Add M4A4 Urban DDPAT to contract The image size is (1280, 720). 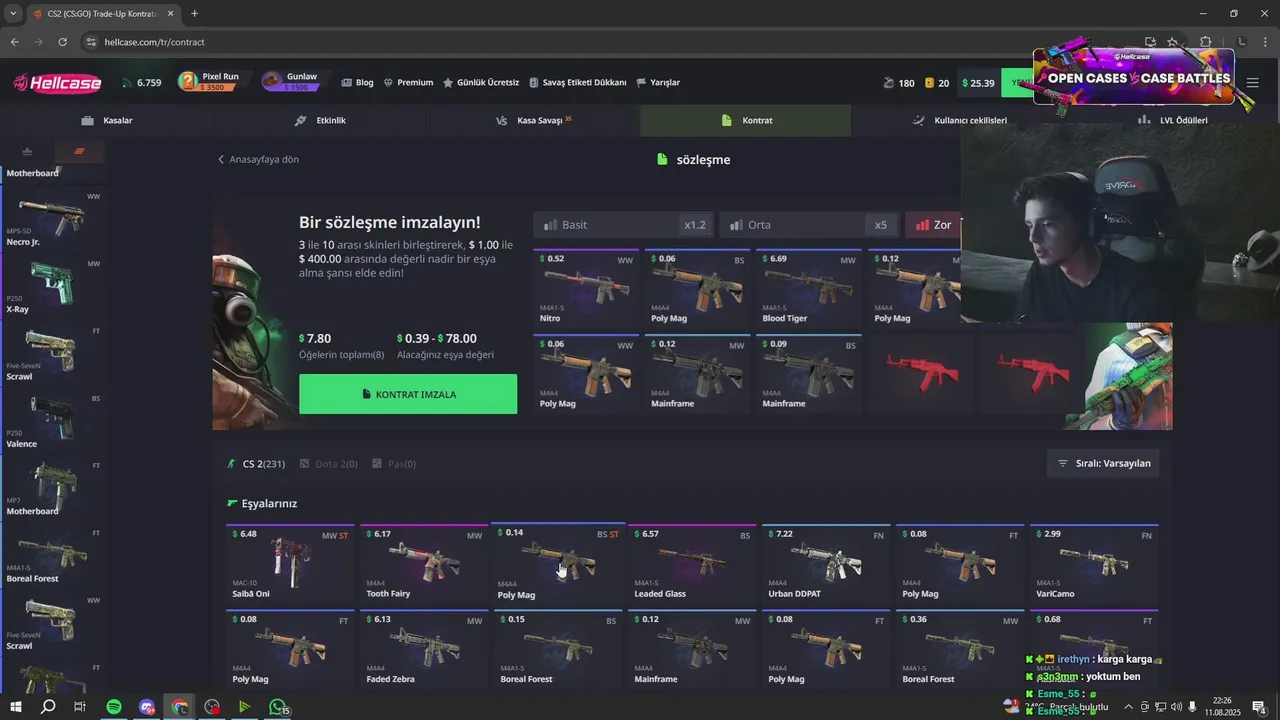(826, 564)
